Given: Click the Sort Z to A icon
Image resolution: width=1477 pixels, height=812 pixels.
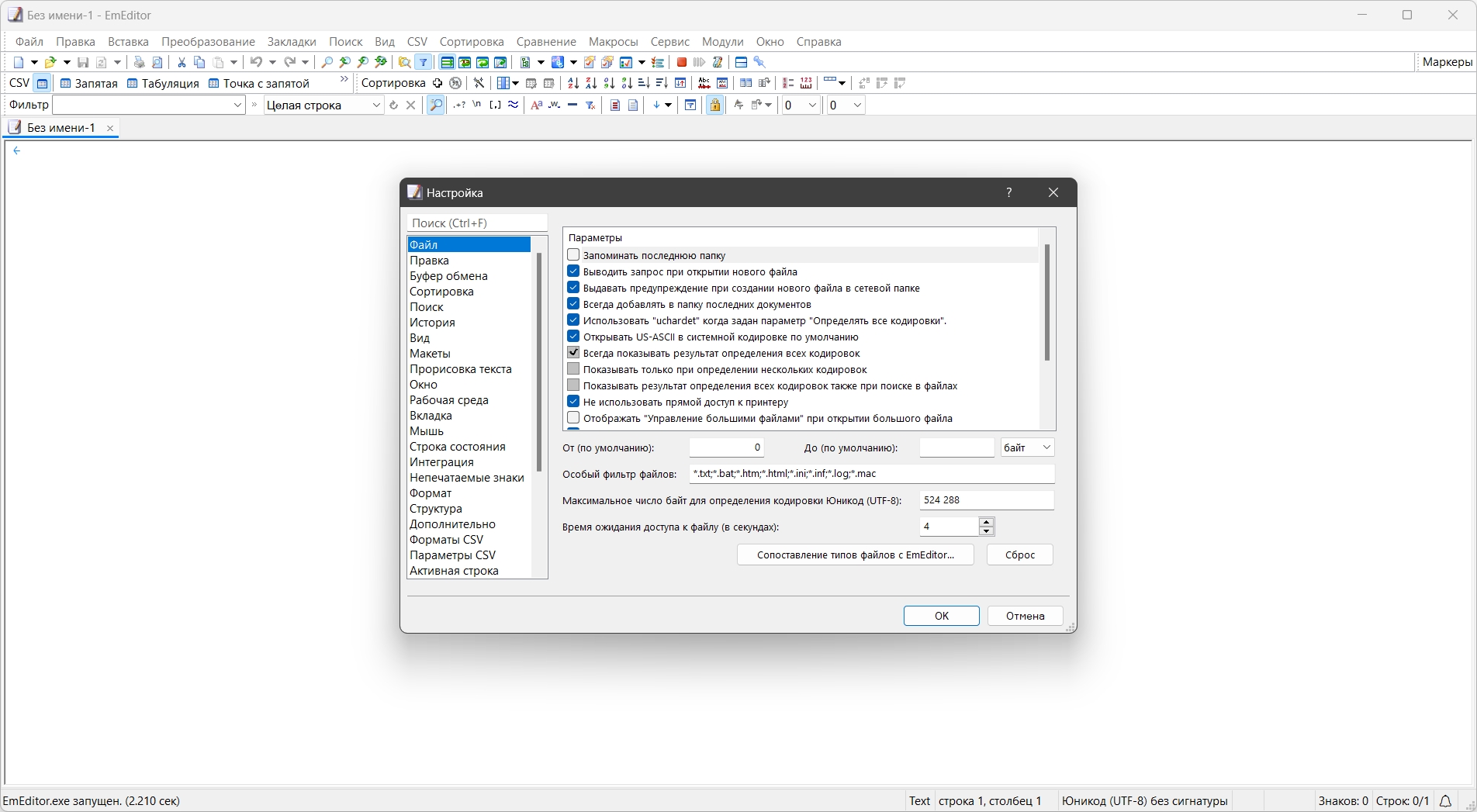Looking at the screenshot, I should click(x=591, y=83).
